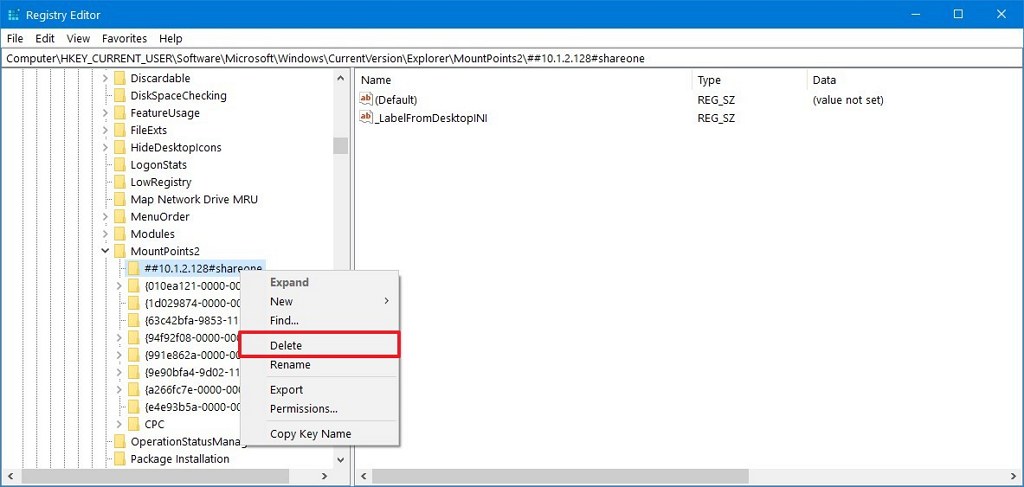Expand the Discardable key
This screenshot has width=1024, height=487.
click(x=105, y=78)
